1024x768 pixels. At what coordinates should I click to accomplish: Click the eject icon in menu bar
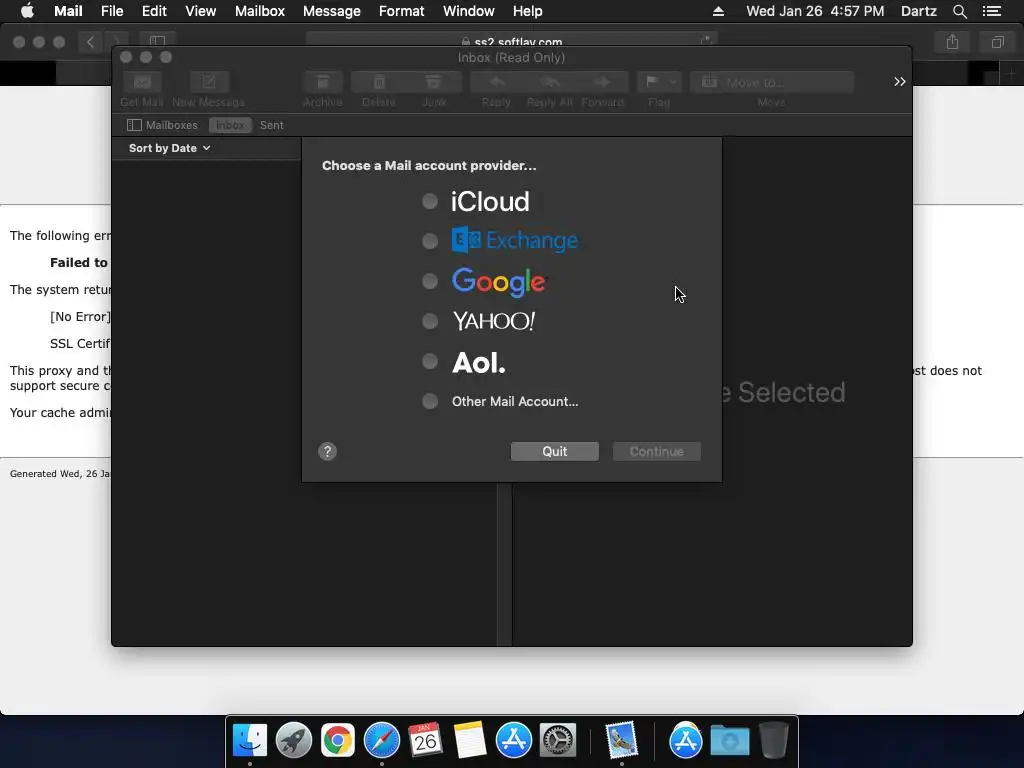click(x=718, y=11)
